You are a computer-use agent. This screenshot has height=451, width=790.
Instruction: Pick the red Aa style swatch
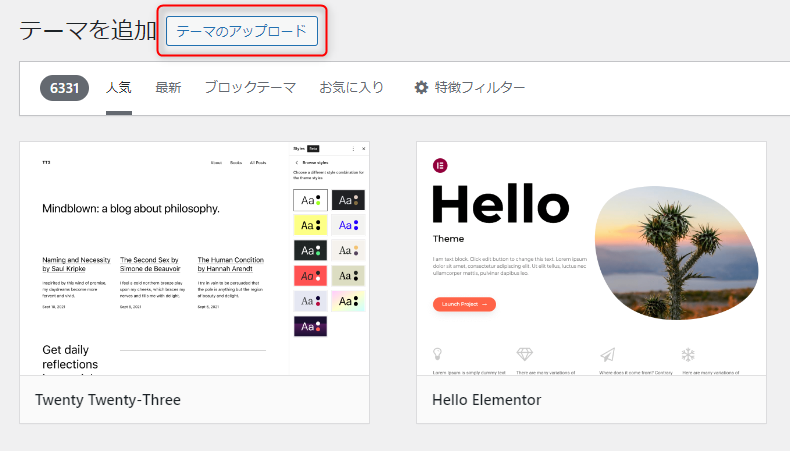pos(310,276)
